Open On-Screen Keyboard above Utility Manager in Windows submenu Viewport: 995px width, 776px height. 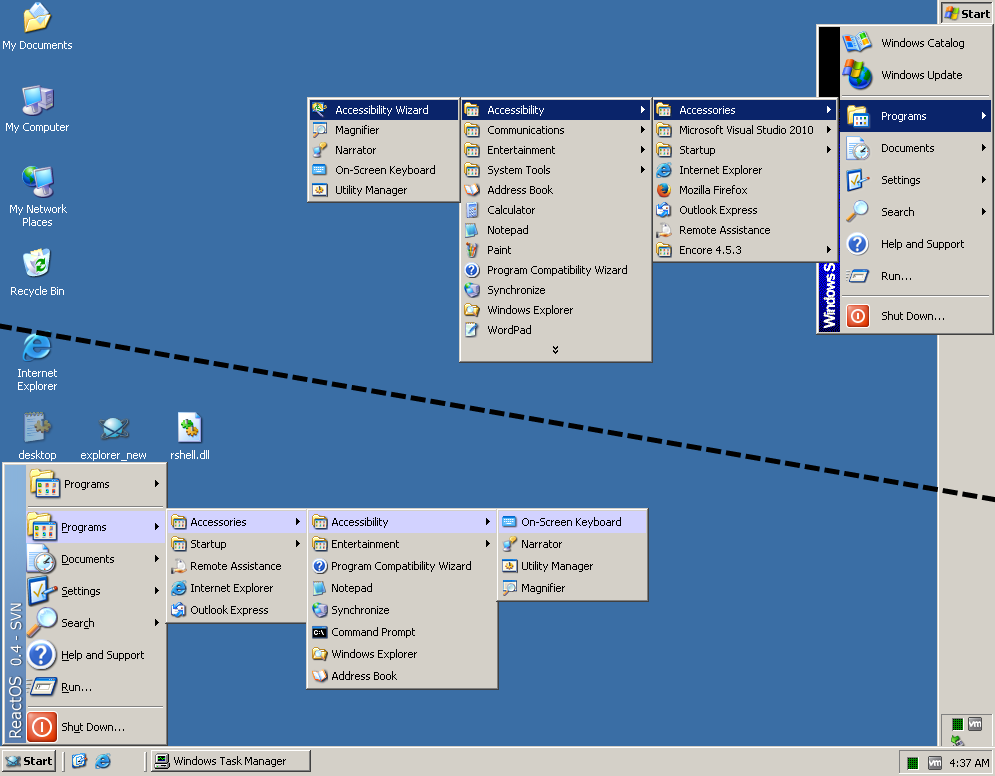[384, 170]
